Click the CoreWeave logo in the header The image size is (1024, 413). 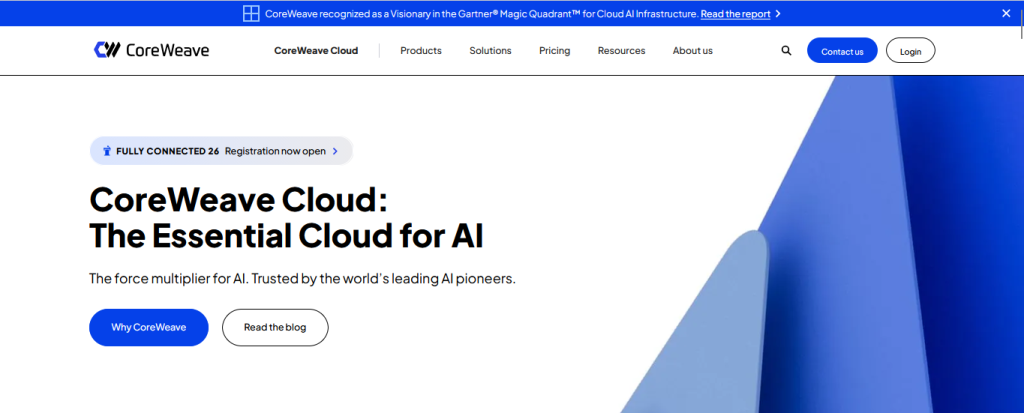click(x=152, y=50)
